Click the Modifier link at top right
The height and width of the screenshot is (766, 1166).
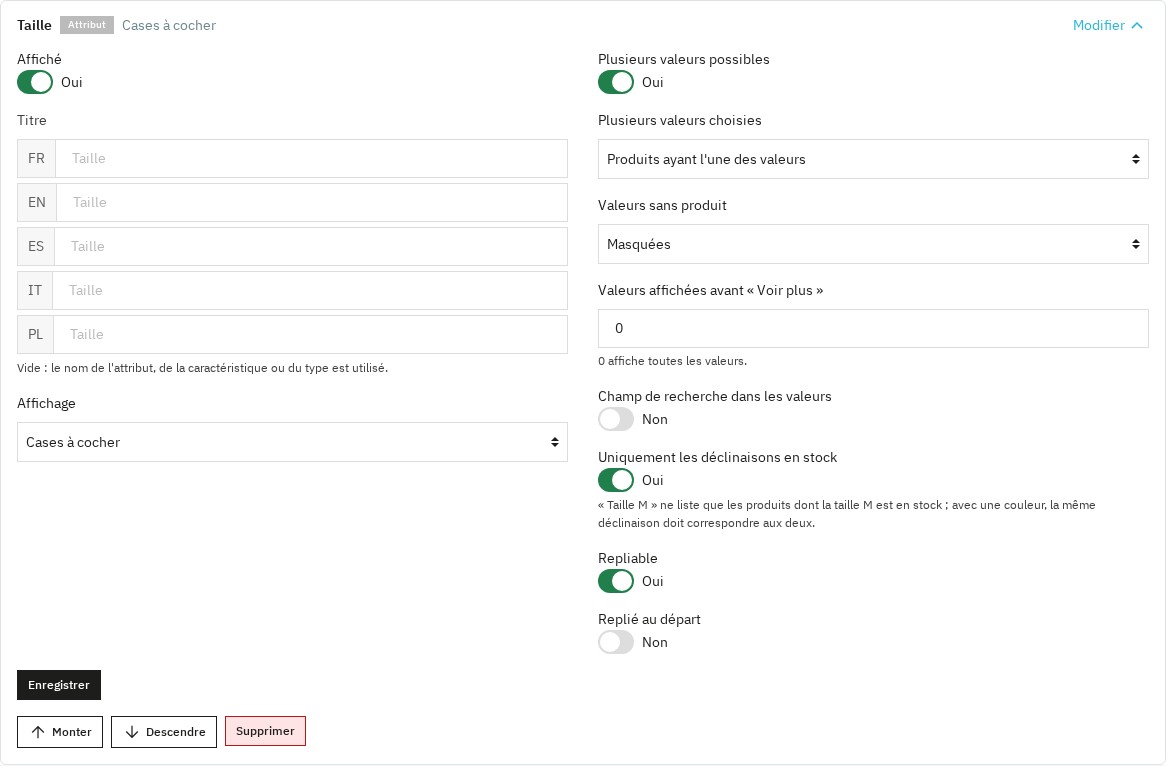tap(1098, 25)
